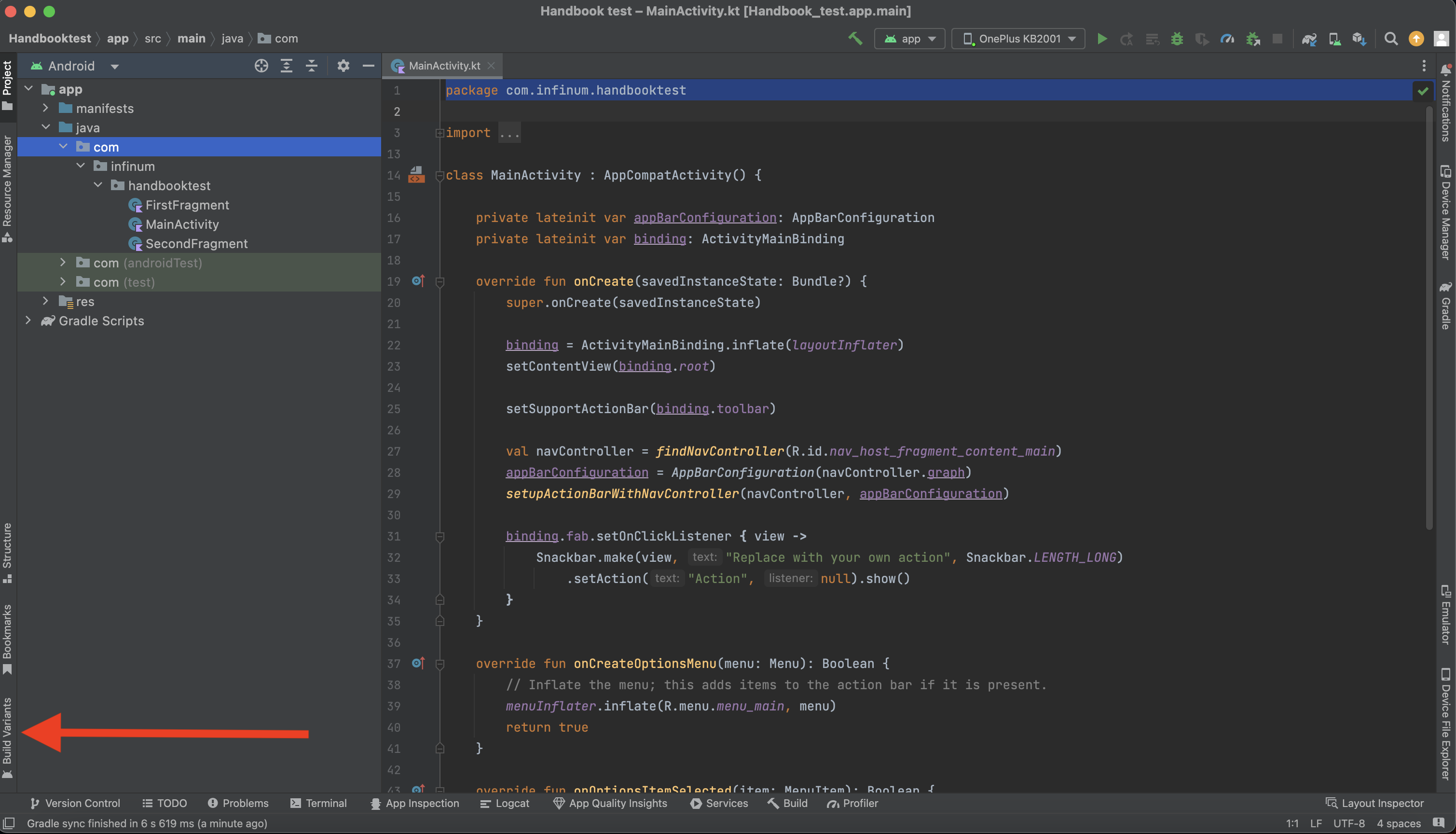Screen dimensions: 1456x834
Task: Click the Search Everywhere magnifier icon
Action: click(x=1391, y=39)
